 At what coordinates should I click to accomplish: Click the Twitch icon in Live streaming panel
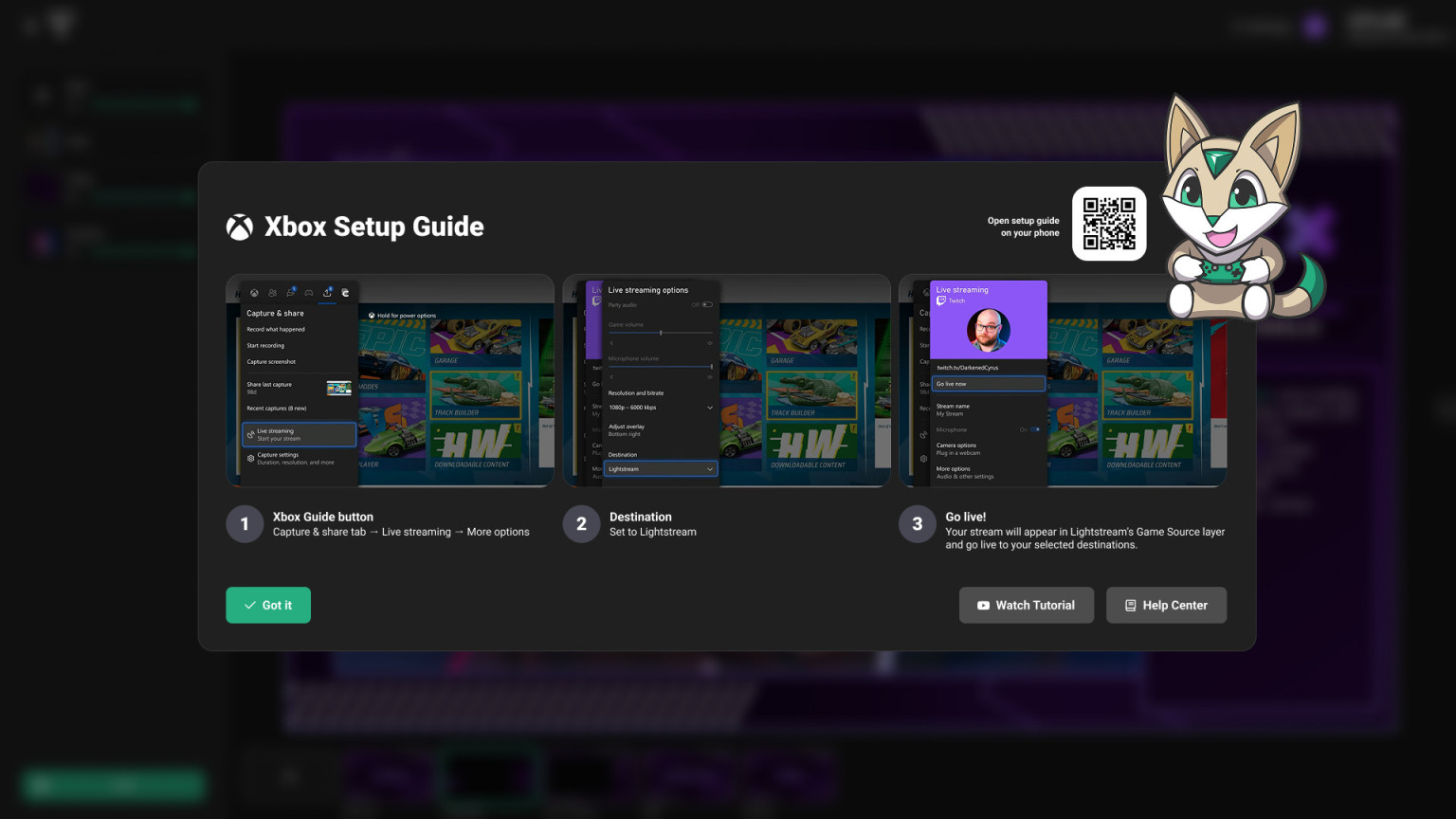point(943,300)
